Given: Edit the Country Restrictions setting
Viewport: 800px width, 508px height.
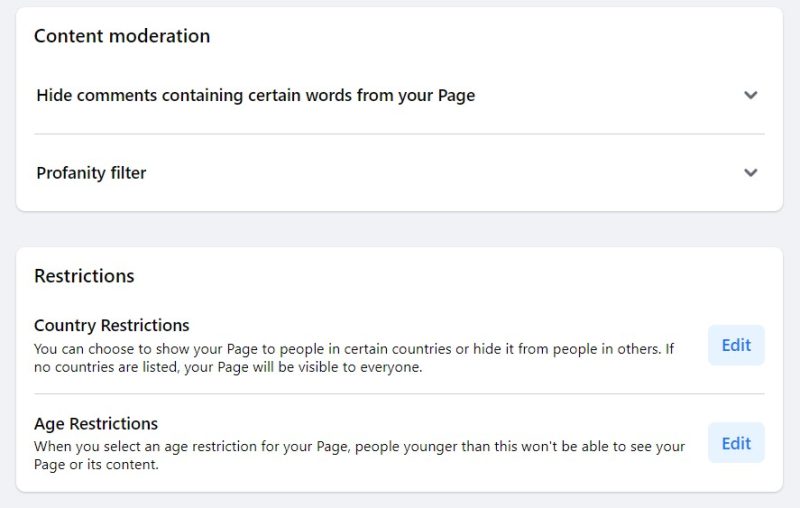Looking at the screenshot, I should click(736, 345).
